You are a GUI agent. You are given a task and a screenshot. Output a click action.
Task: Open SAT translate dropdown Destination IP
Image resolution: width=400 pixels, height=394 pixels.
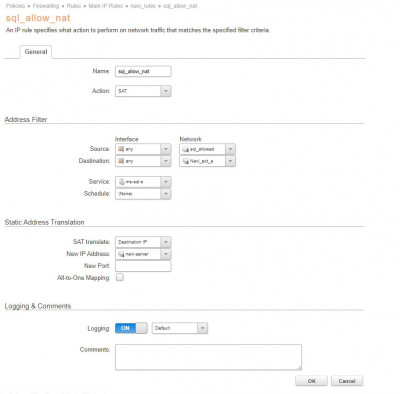143,242
